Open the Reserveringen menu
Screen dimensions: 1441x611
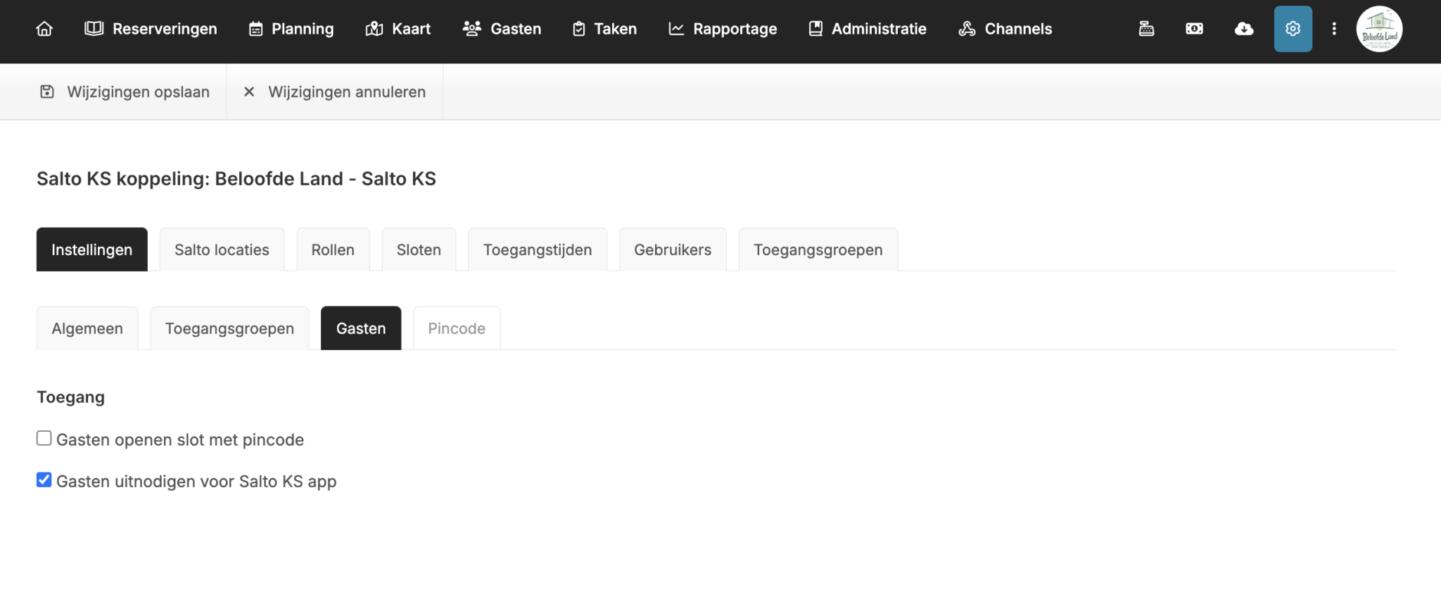click(151, 29)
